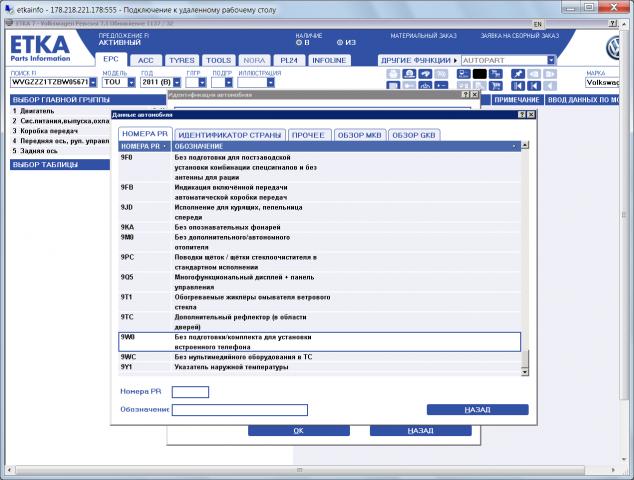Open the ОБЗОР МКВ tab
This screenshot has width=634, height=480.
point(359,135)
